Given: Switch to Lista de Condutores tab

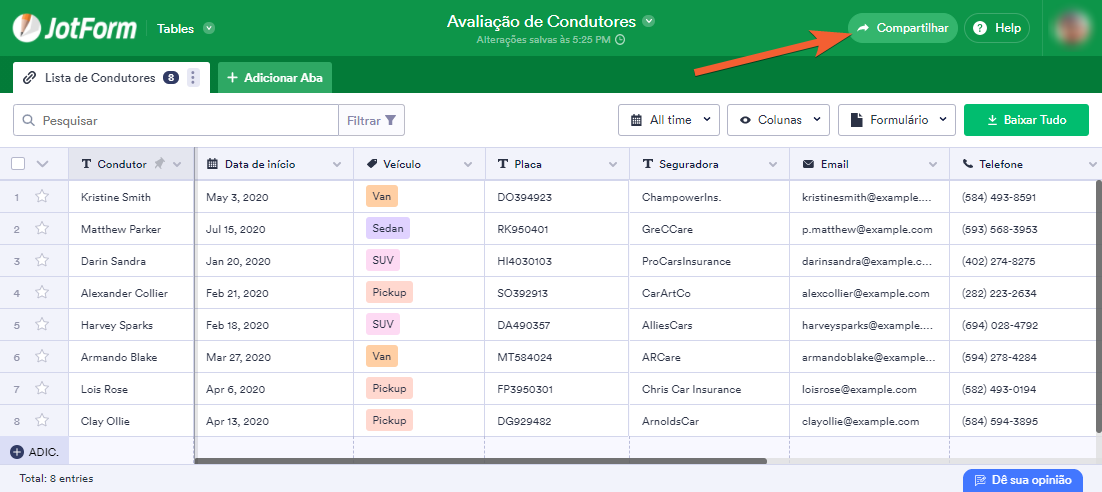Looking at the screenshot, I should click(99, 78).
